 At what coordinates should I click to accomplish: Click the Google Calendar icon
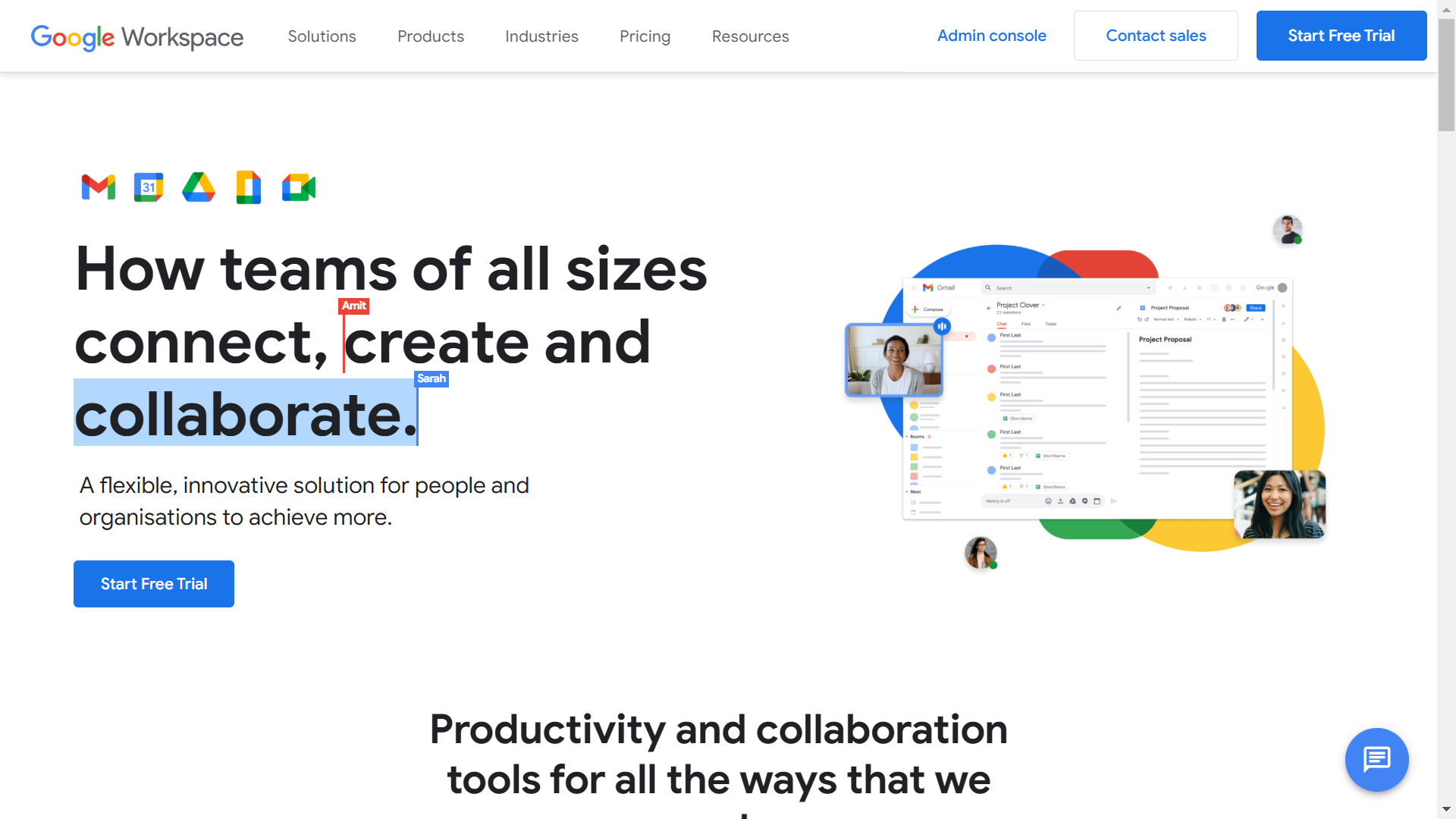pyautogui.click(x=148, y=186)
